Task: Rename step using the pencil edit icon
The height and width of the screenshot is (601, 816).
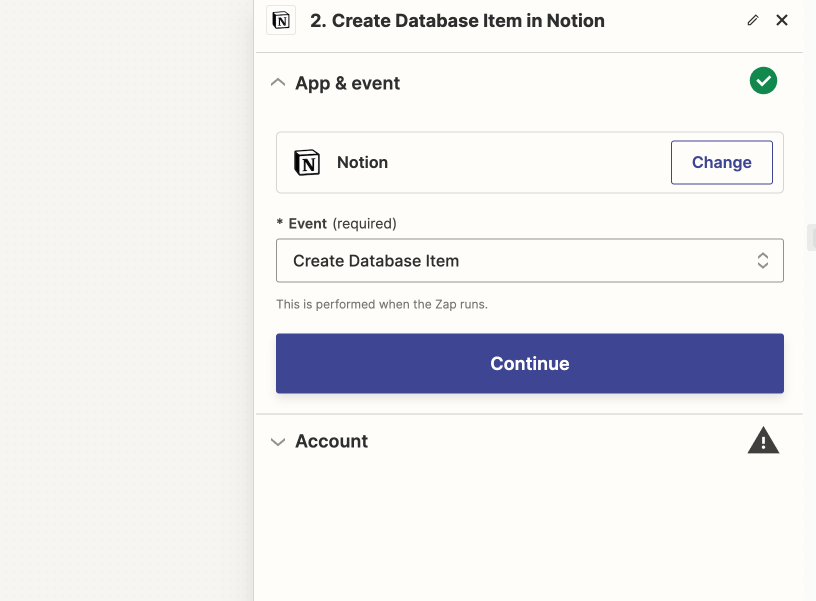Action: pos(753,20)
